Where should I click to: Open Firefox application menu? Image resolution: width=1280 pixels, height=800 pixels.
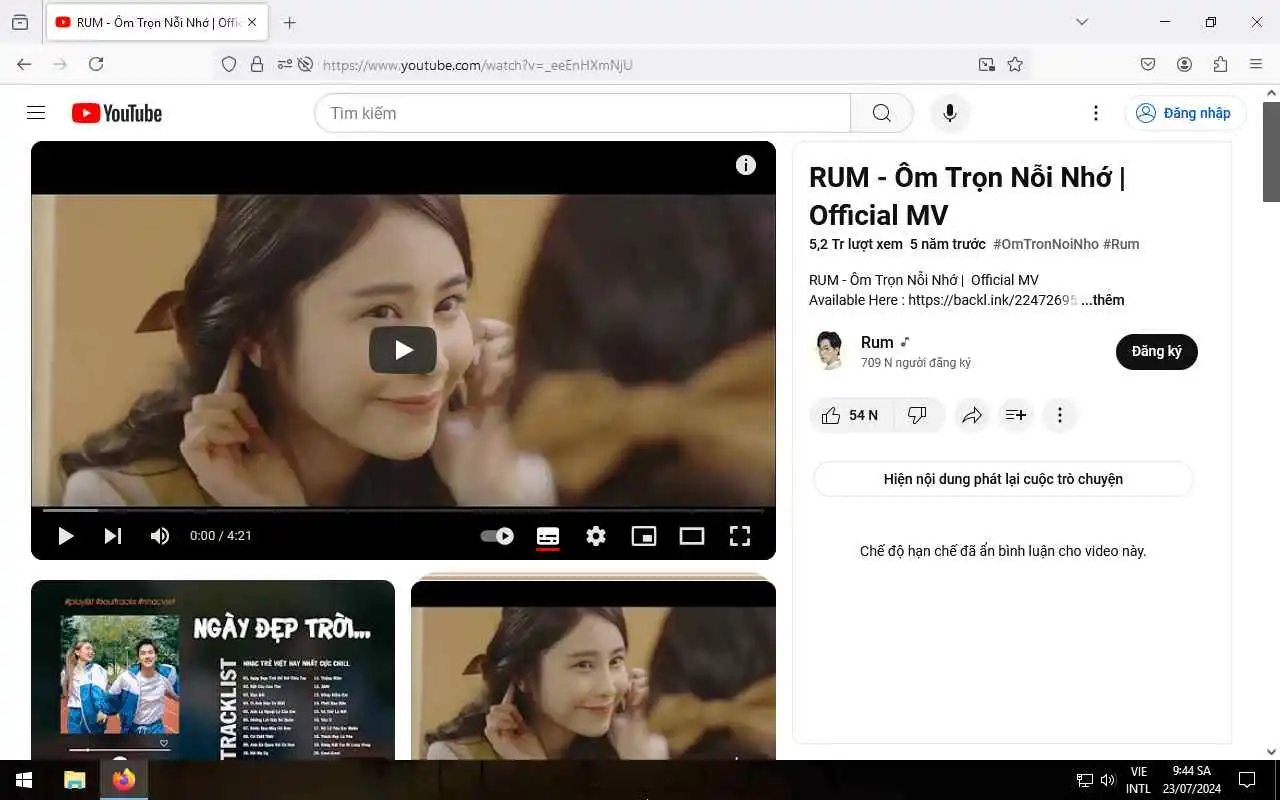point(1256,64)
